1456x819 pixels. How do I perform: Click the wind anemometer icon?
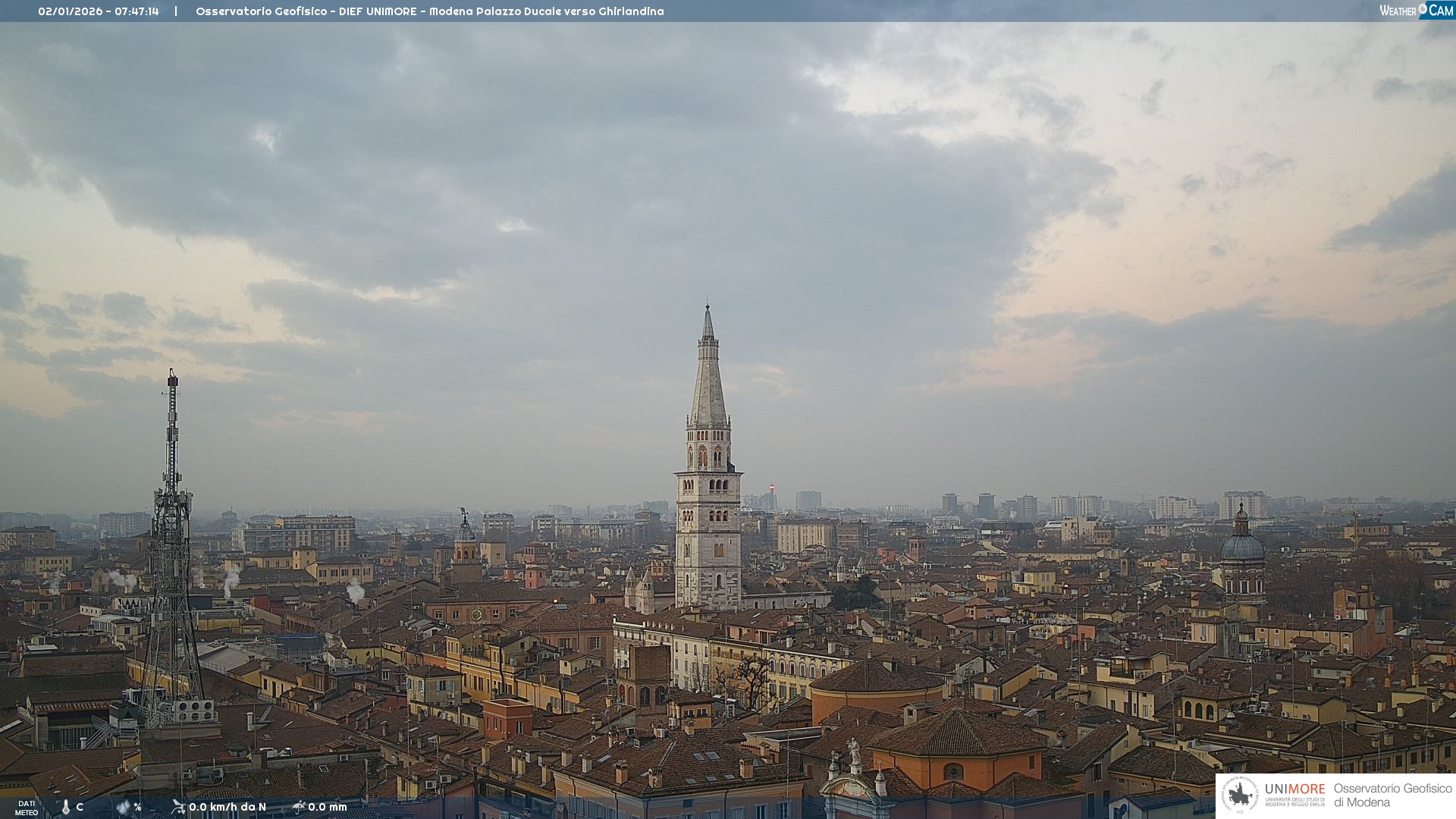(x=178, y=807)
